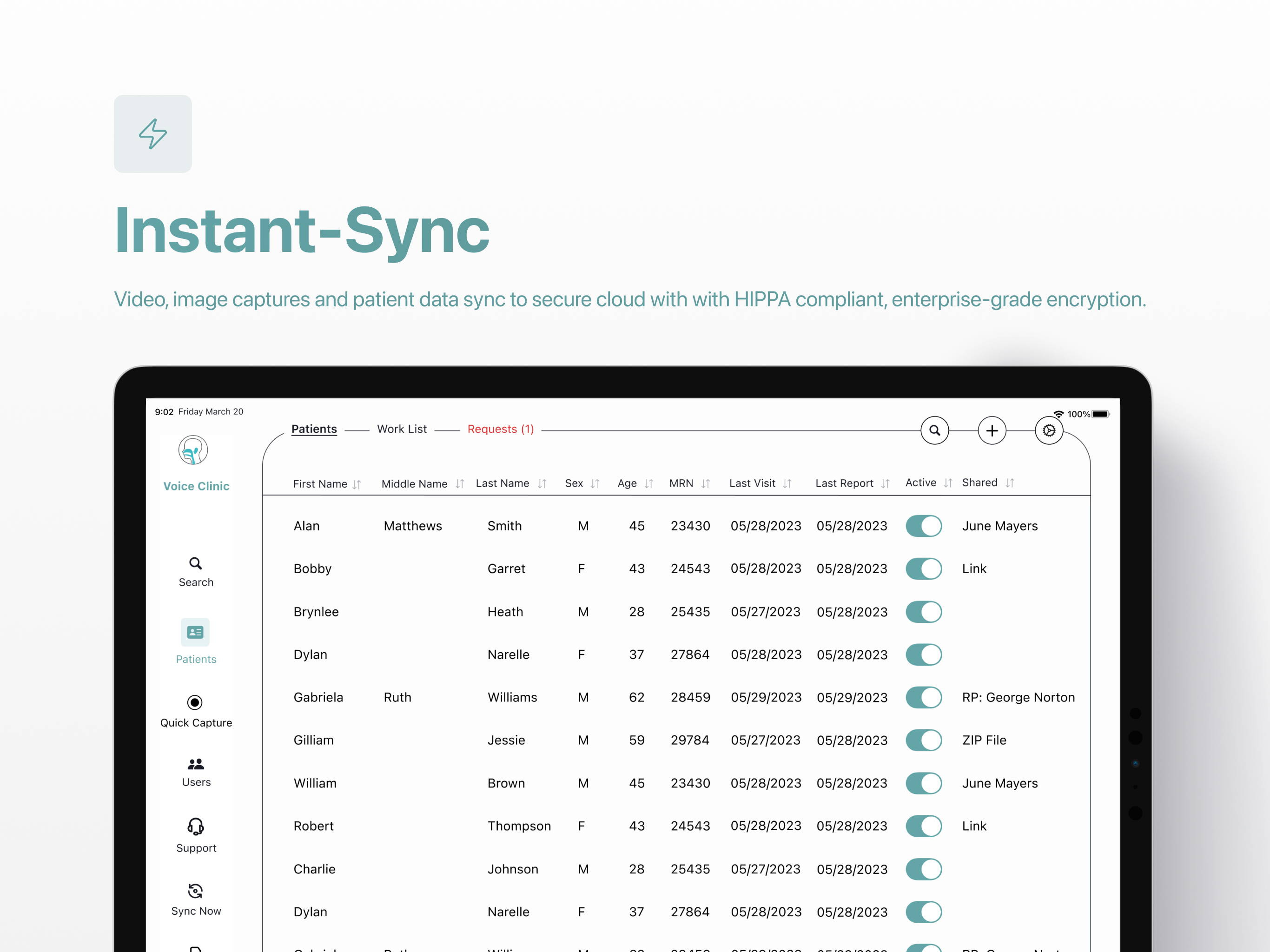Click MRN 24543 for Bobby Garret
Screen dimensions: 1270x952
coord(690,569)
